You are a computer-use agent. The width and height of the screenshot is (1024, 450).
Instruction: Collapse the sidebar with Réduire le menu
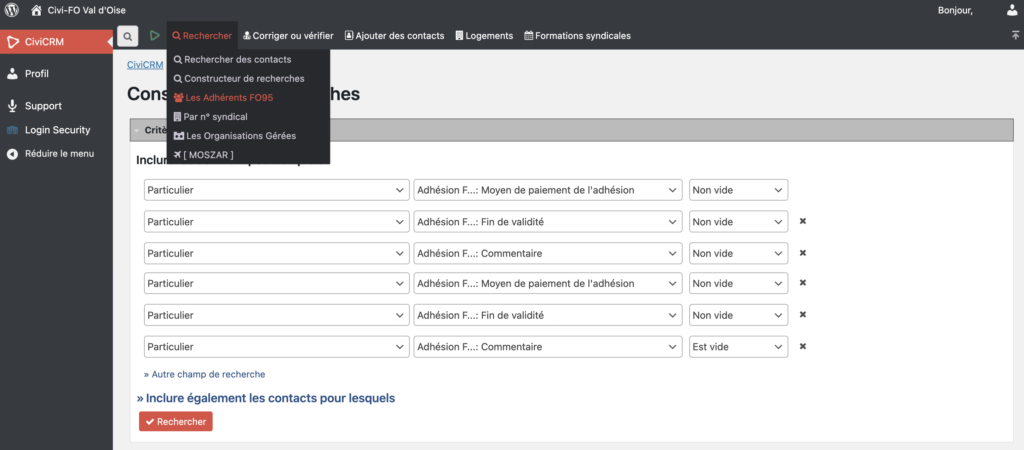tap(58, 154)
